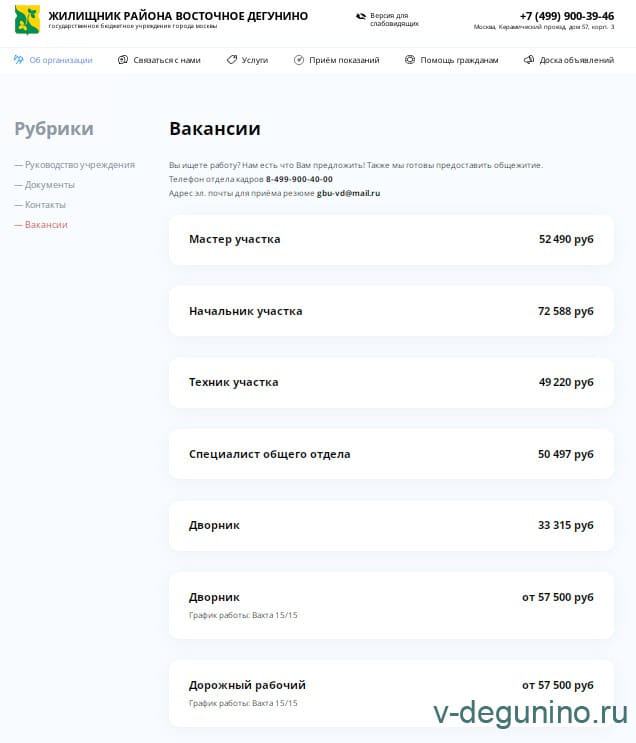
Task: Call the phone number +7 (499) 900-39-46
Action: (x=566, y=16)
